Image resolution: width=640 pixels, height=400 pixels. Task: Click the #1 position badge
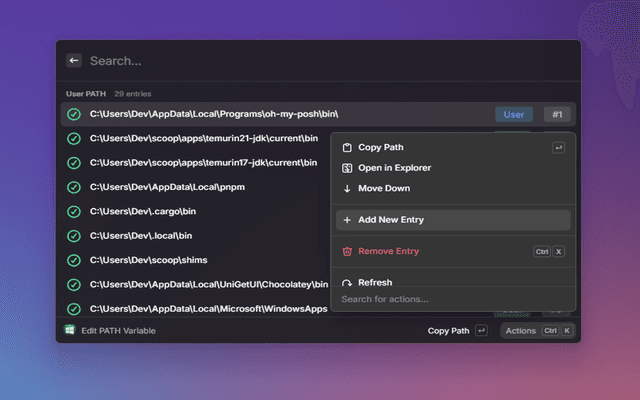click(557, 114)
